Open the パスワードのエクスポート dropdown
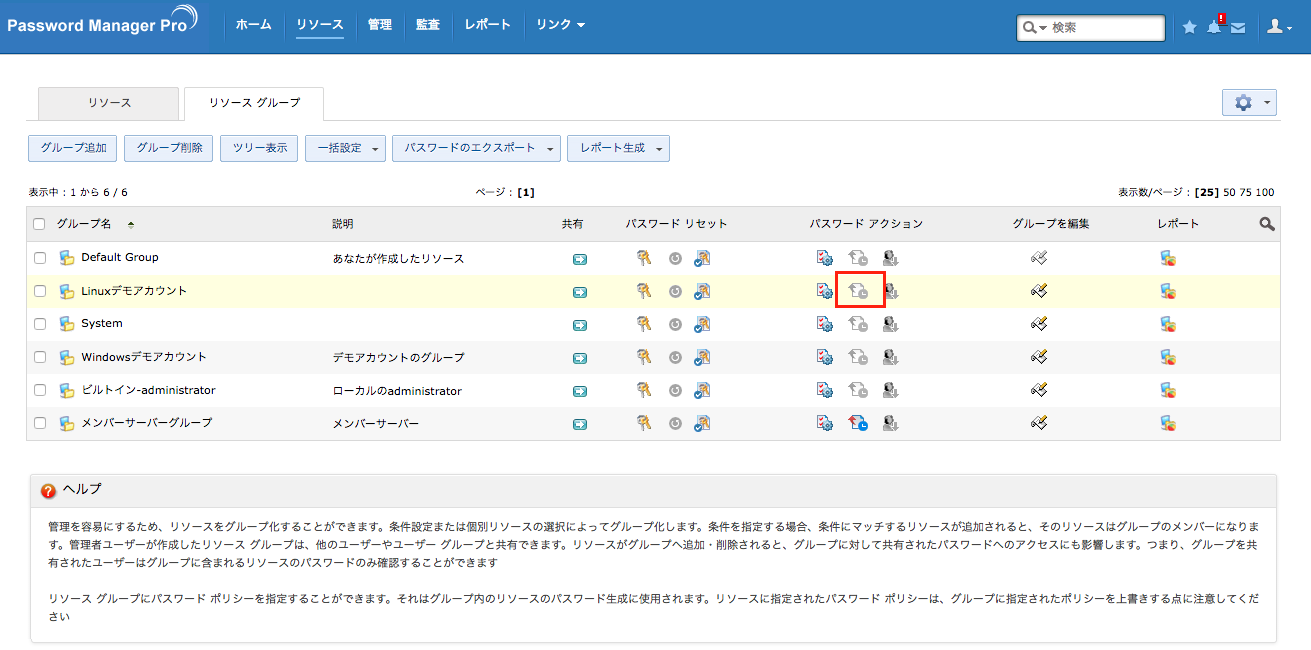 tap(476, 148)
